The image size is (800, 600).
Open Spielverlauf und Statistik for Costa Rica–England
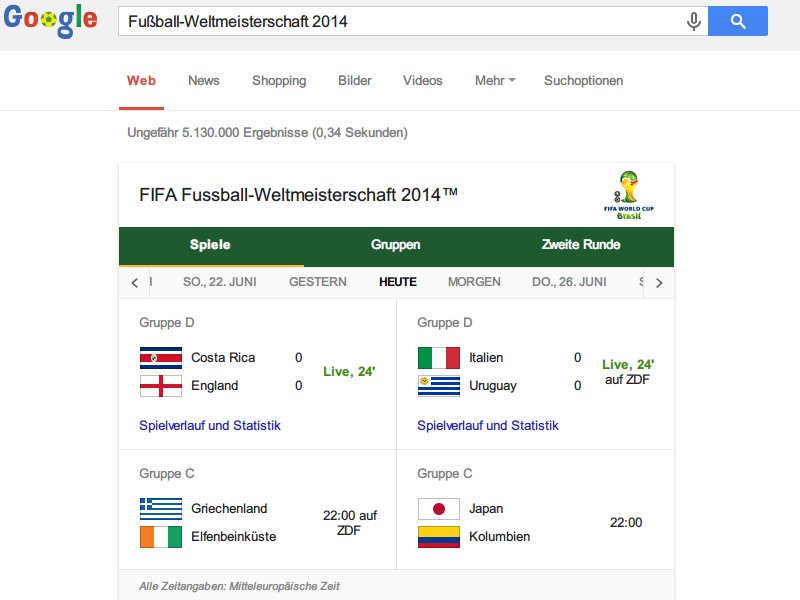[210, 426]
